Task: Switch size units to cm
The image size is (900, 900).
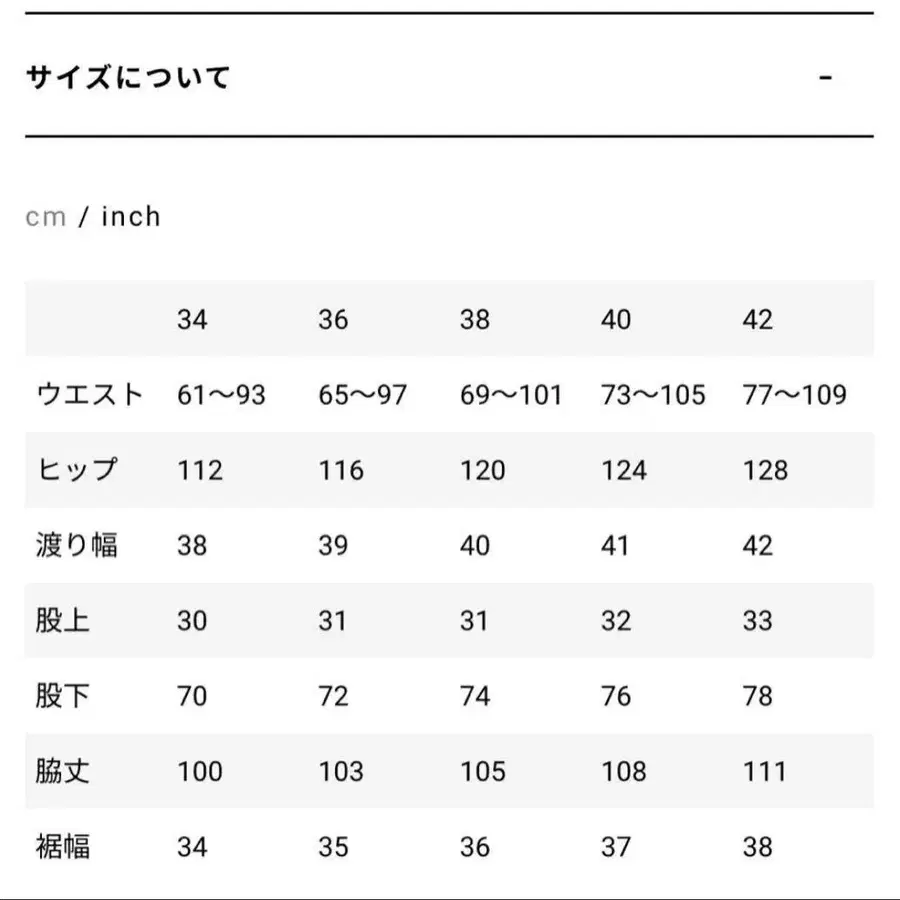Action: coord(45,217)
